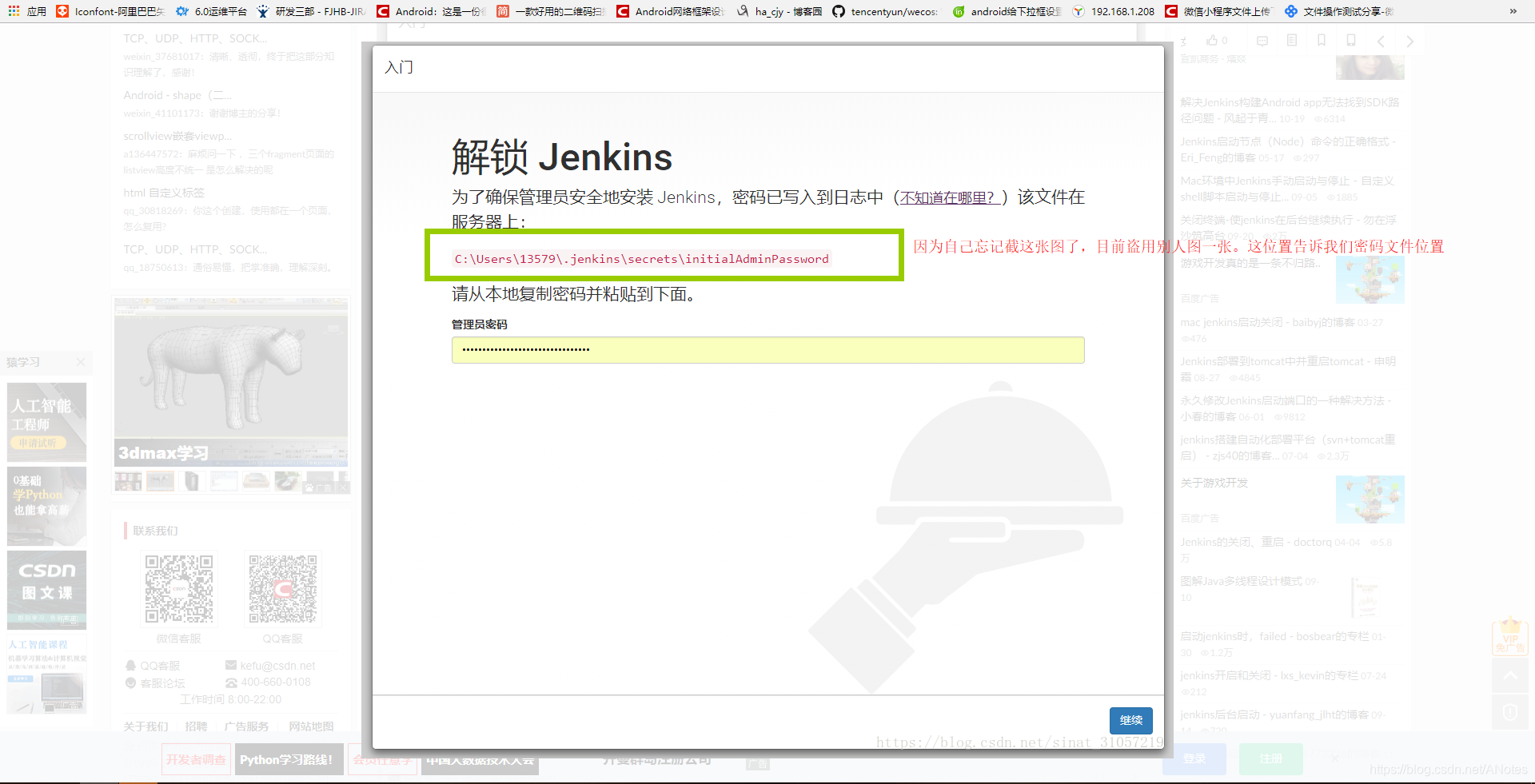
Task: Click the 开发者调查 button
Action: [x=196, y=759]
